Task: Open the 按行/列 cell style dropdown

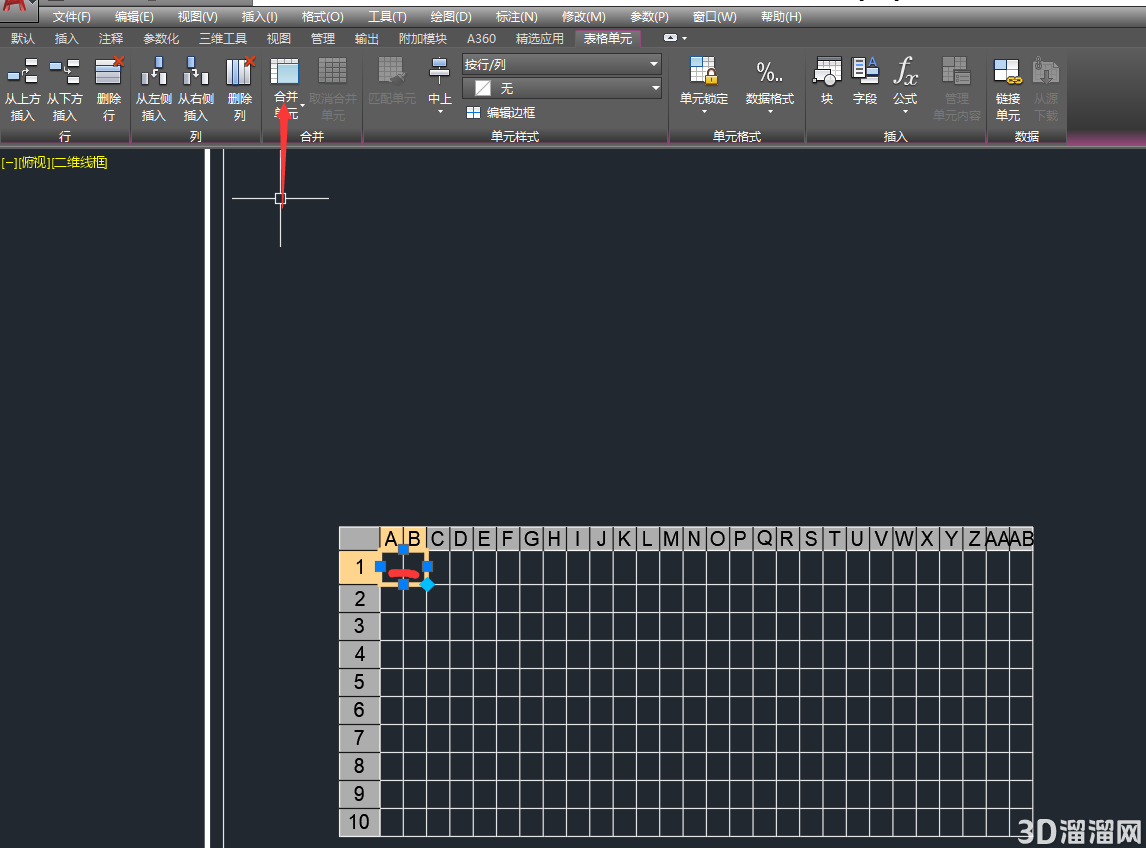Action: [x=561, y=64]
